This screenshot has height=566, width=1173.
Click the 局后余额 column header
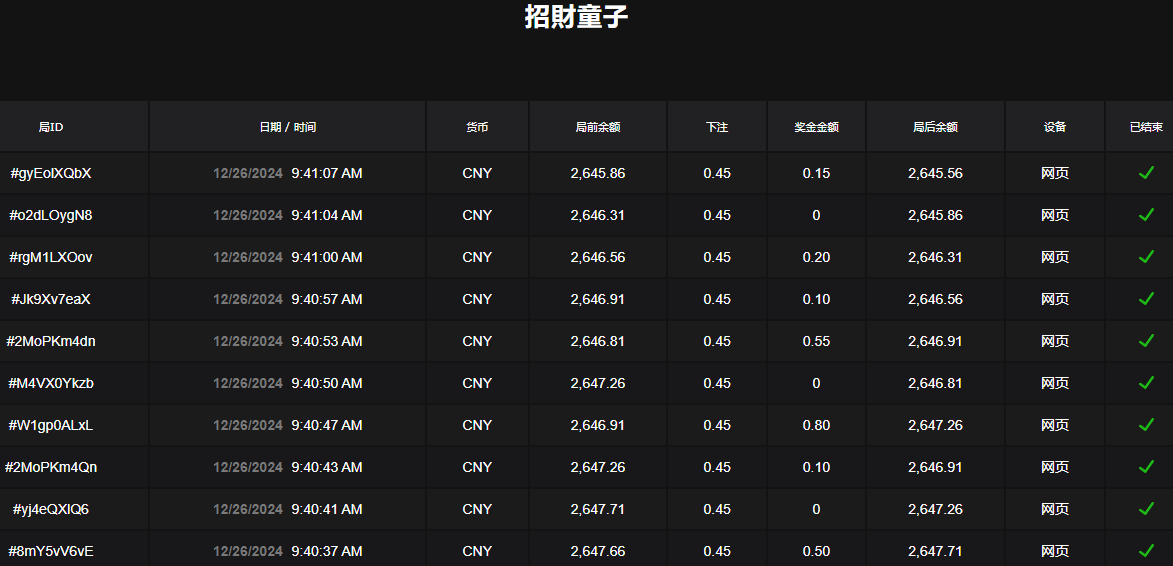(935, 127)
